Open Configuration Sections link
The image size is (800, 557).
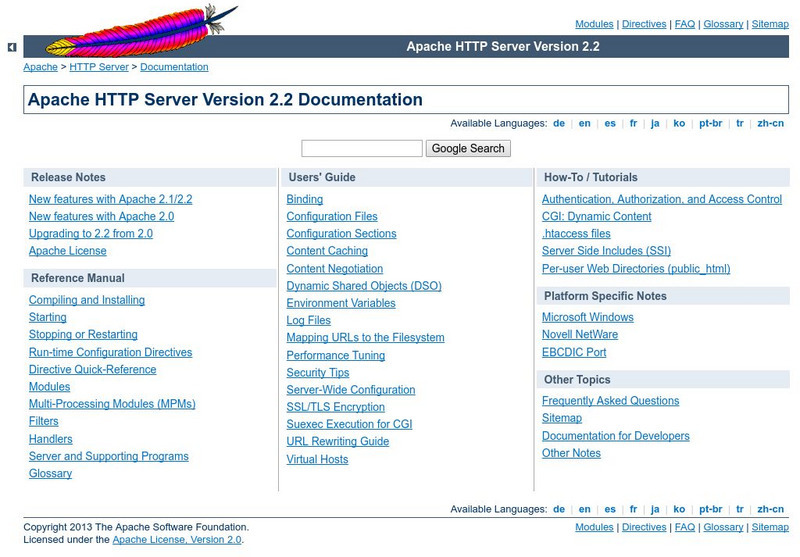click(341, 234)
